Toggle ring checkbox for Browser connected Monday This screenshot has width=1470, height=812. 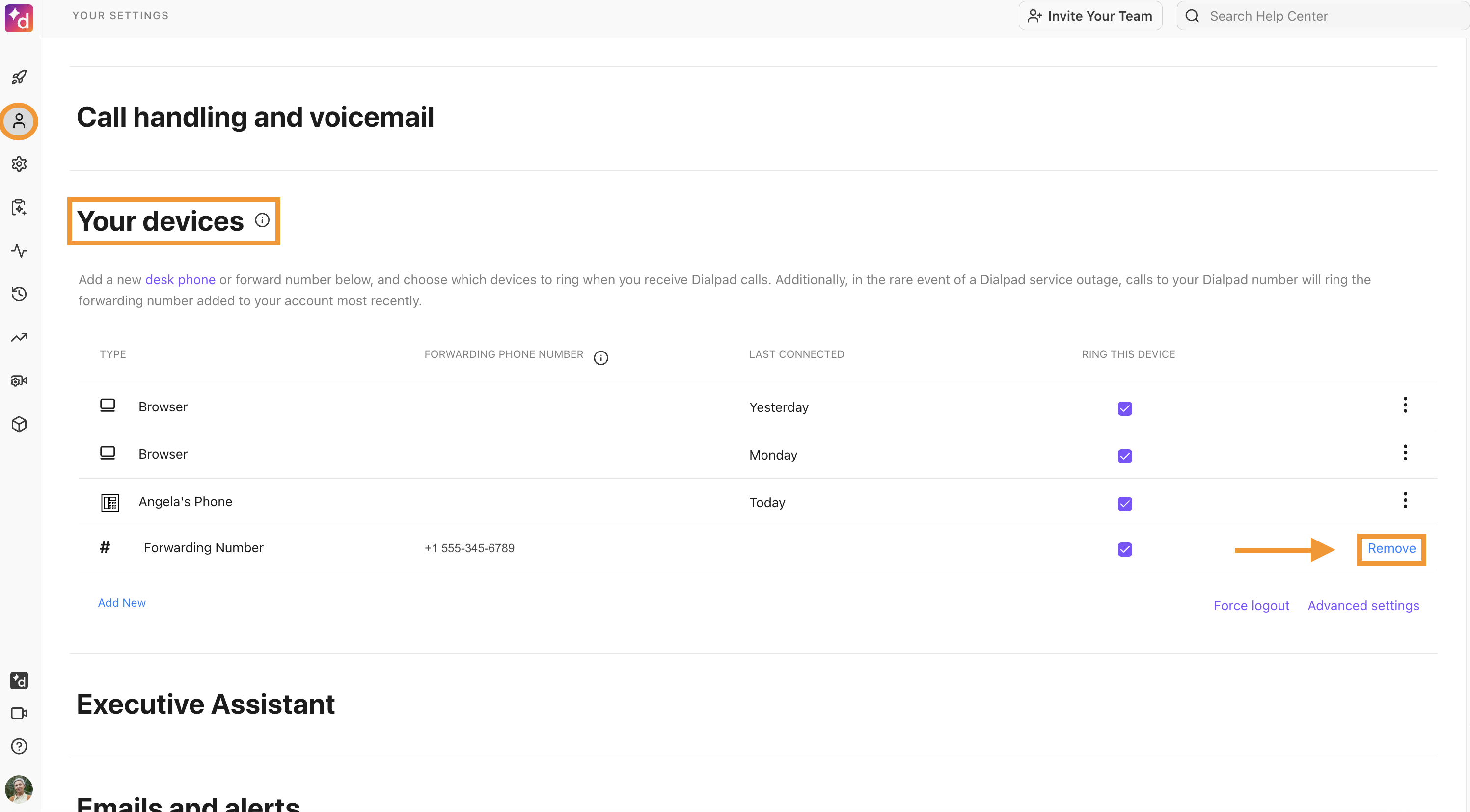point(1125,456)
